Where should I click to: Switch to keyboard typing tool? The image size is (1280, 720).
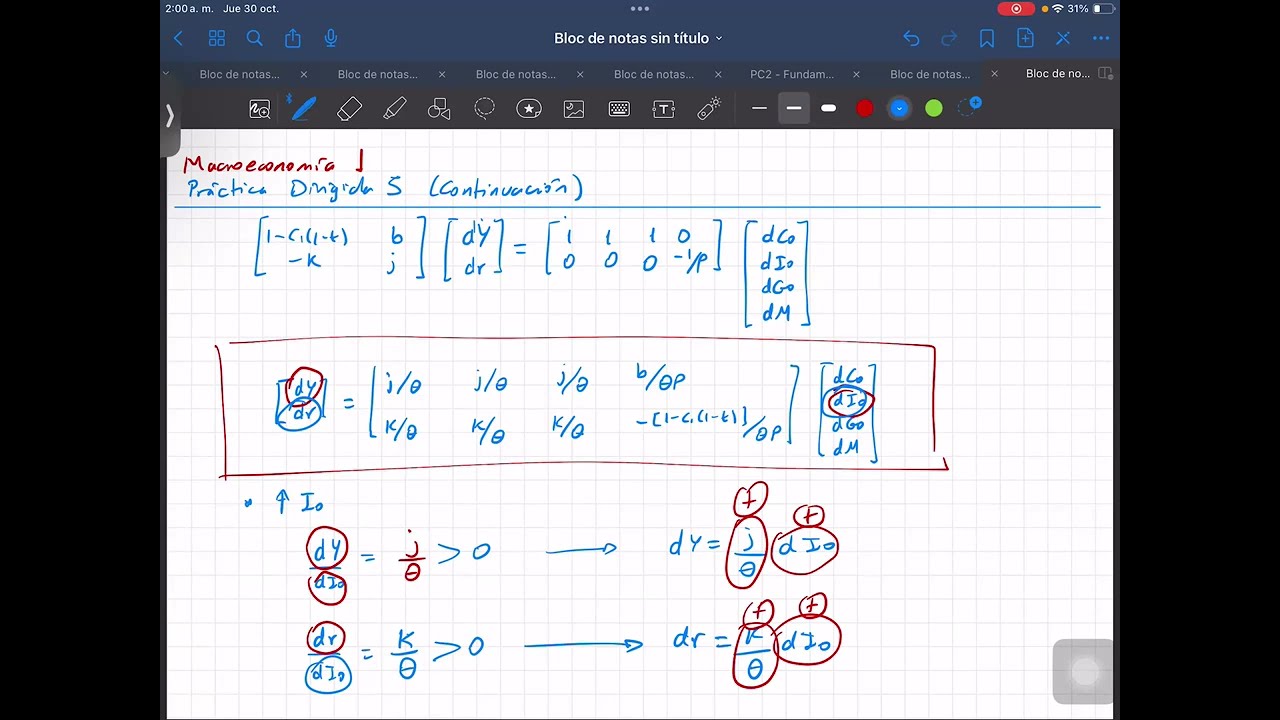coord(619,109)
